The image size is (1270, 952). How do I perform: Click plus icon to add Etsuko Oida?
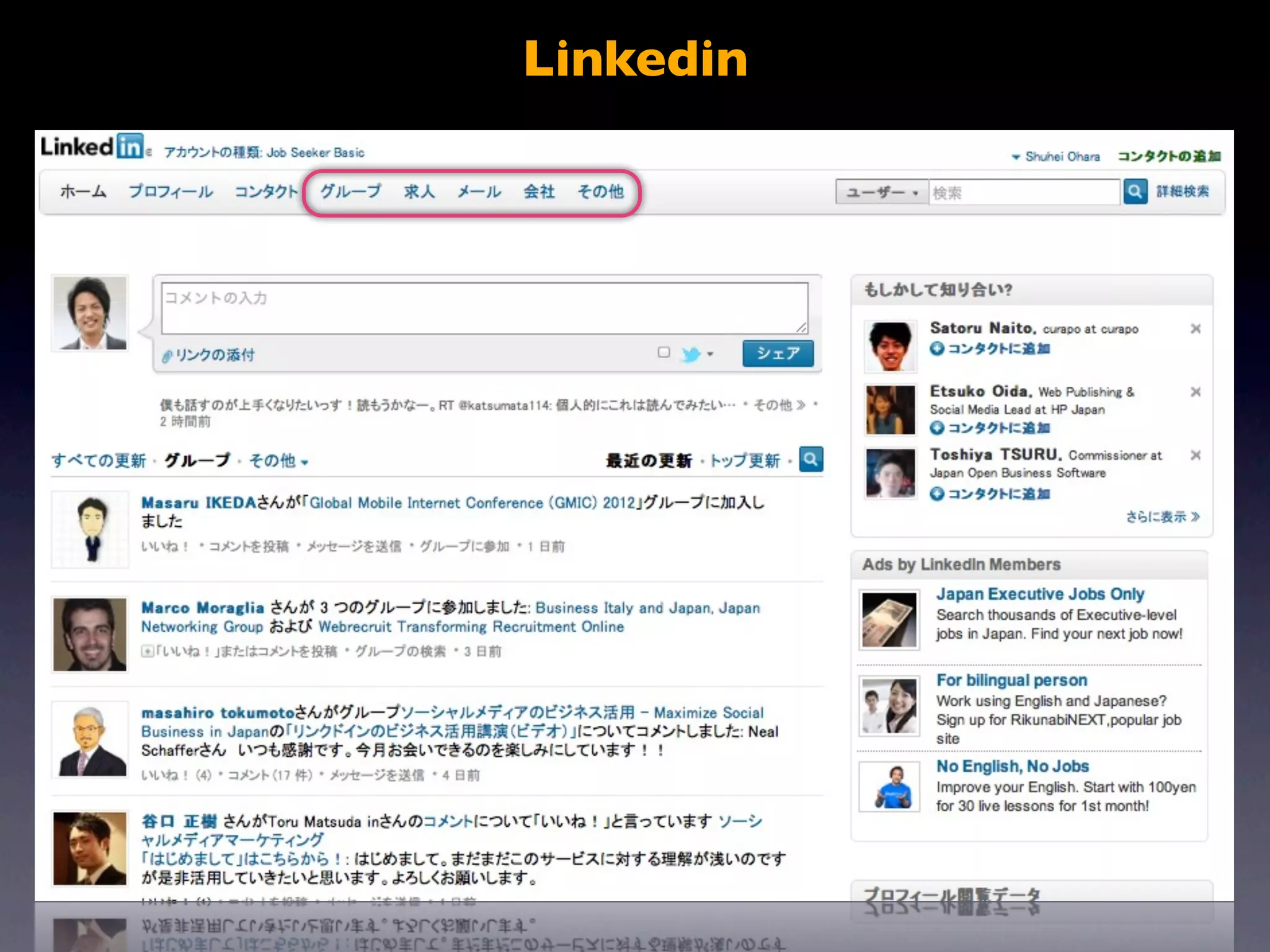click(x=936, y=428)
